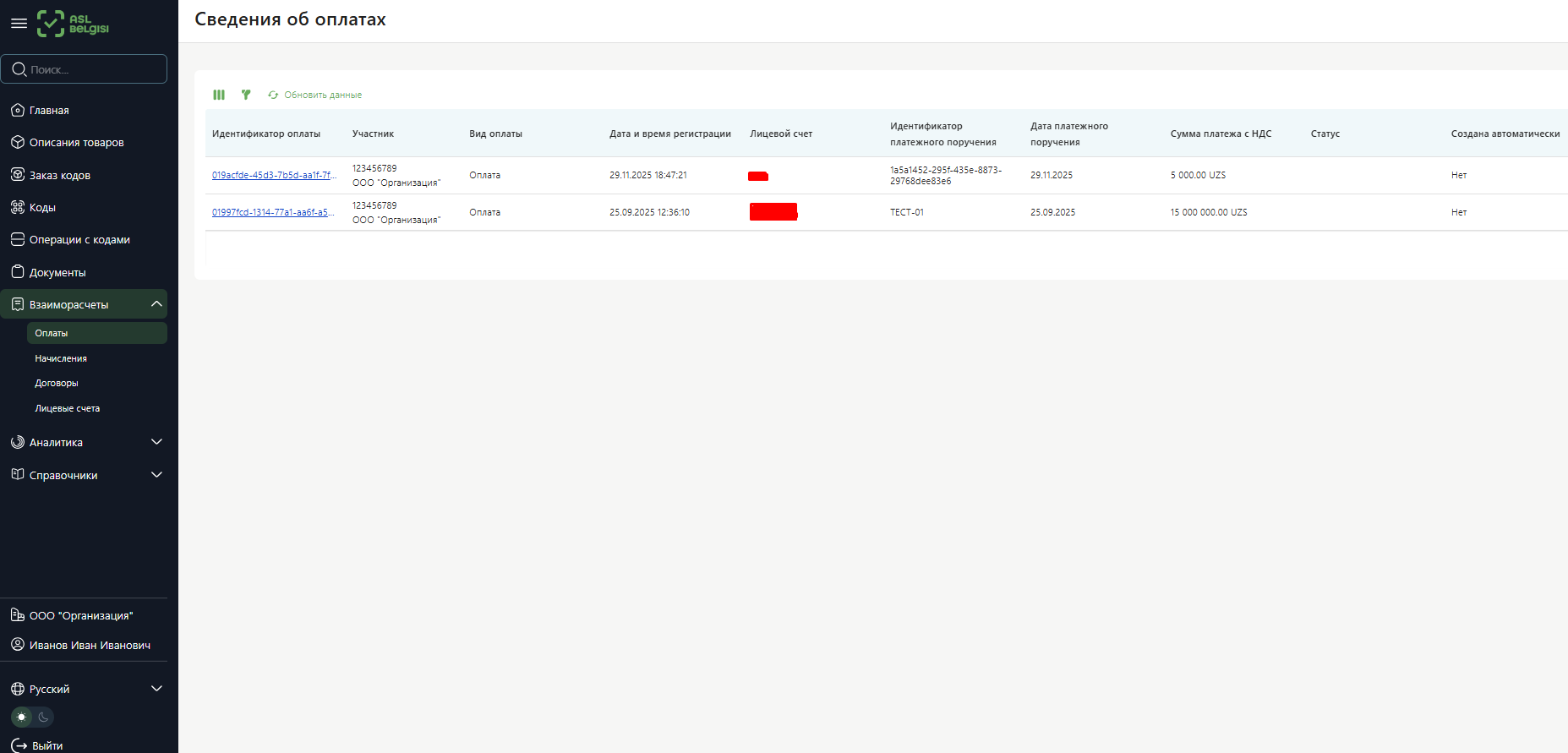Click the search magnifier icon
The image size is (1568, 753).
coord(19,69)
